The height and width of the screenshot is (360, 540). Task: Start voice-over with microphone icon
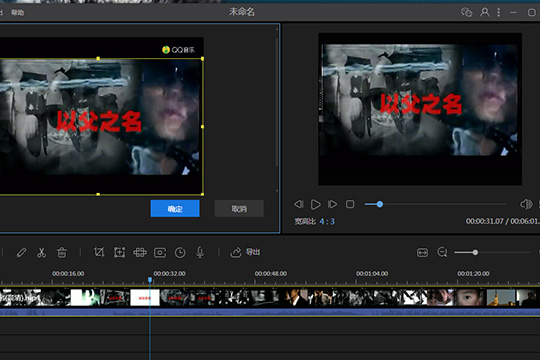pyautogui.click(x=200, y=253)
